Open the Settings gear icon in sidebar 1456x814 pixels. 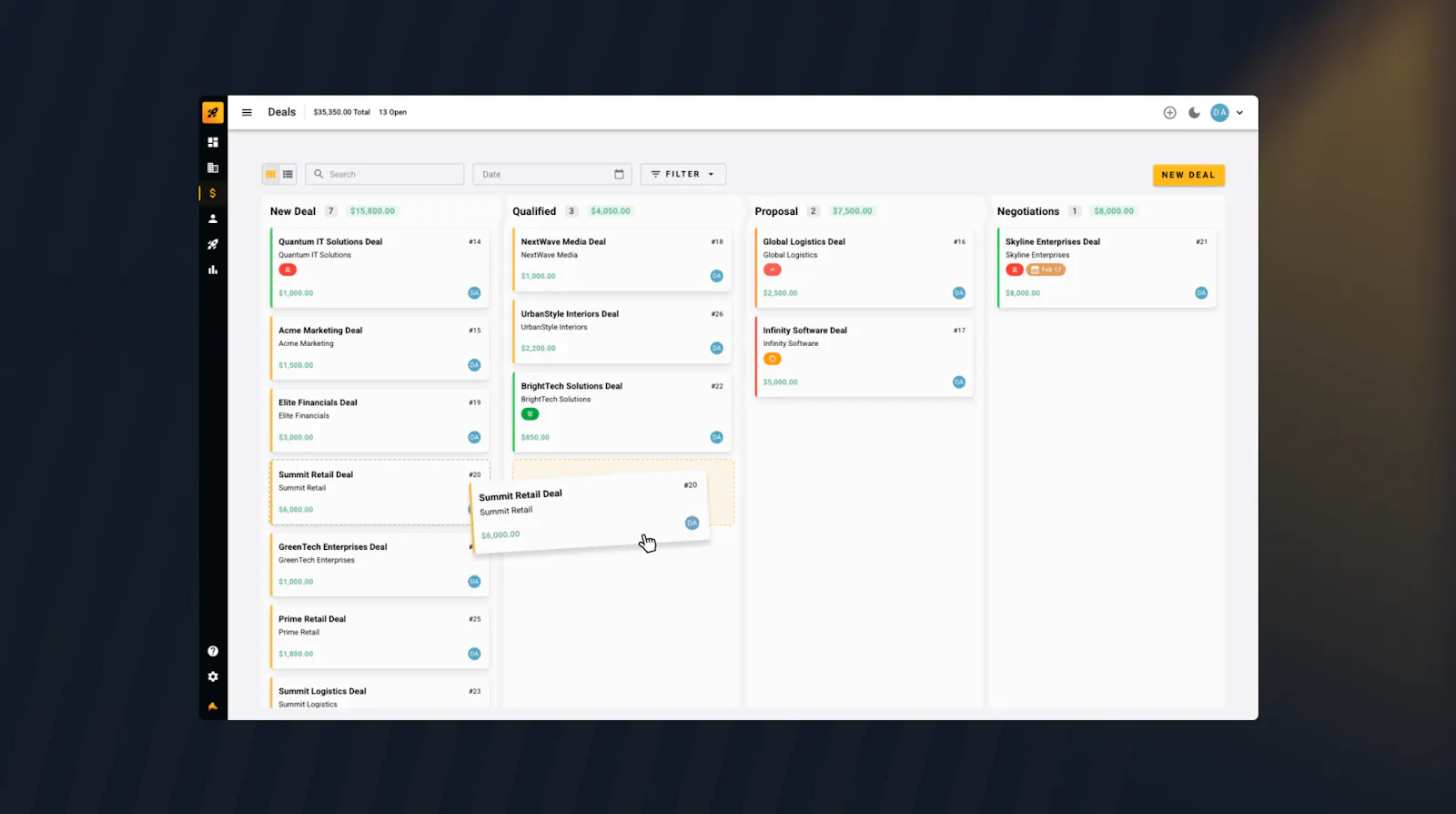pos(213,677)
